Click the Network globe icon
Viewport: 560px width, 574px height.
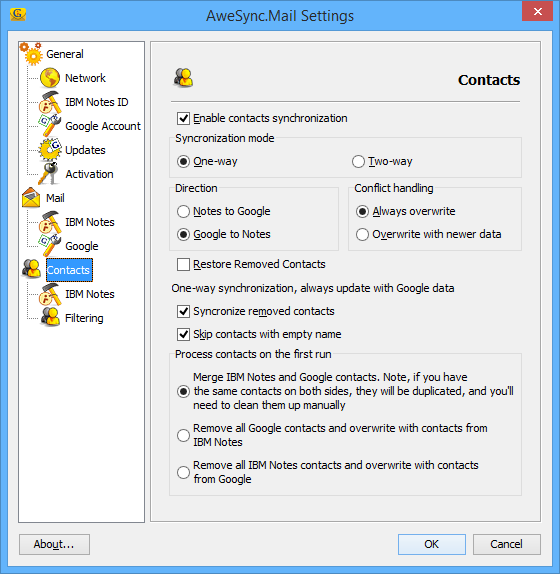(50, 78)
